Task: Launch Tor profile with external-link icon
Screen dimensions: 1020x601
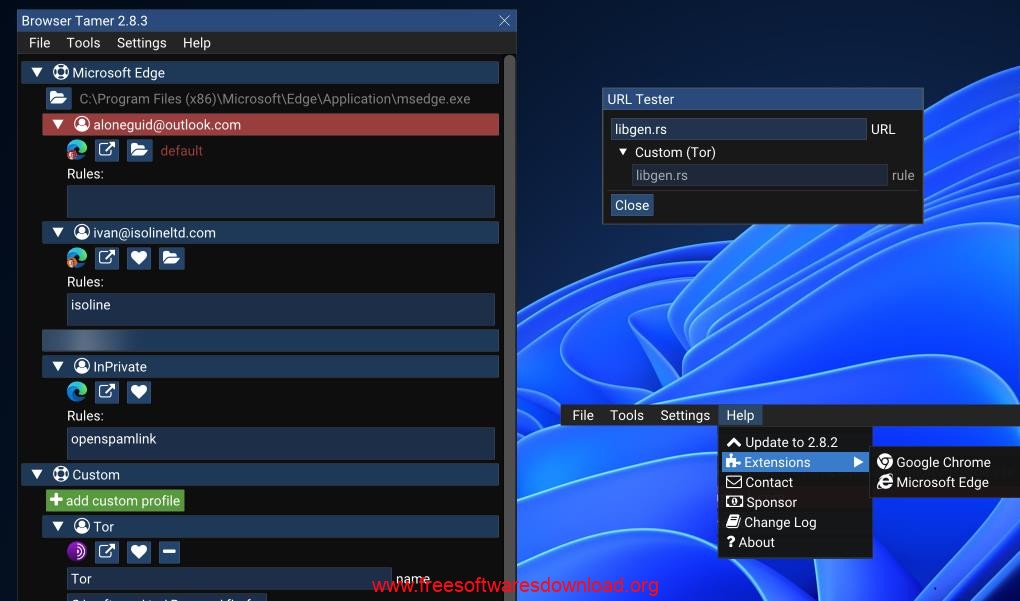Action: click(x=107, y=552)
